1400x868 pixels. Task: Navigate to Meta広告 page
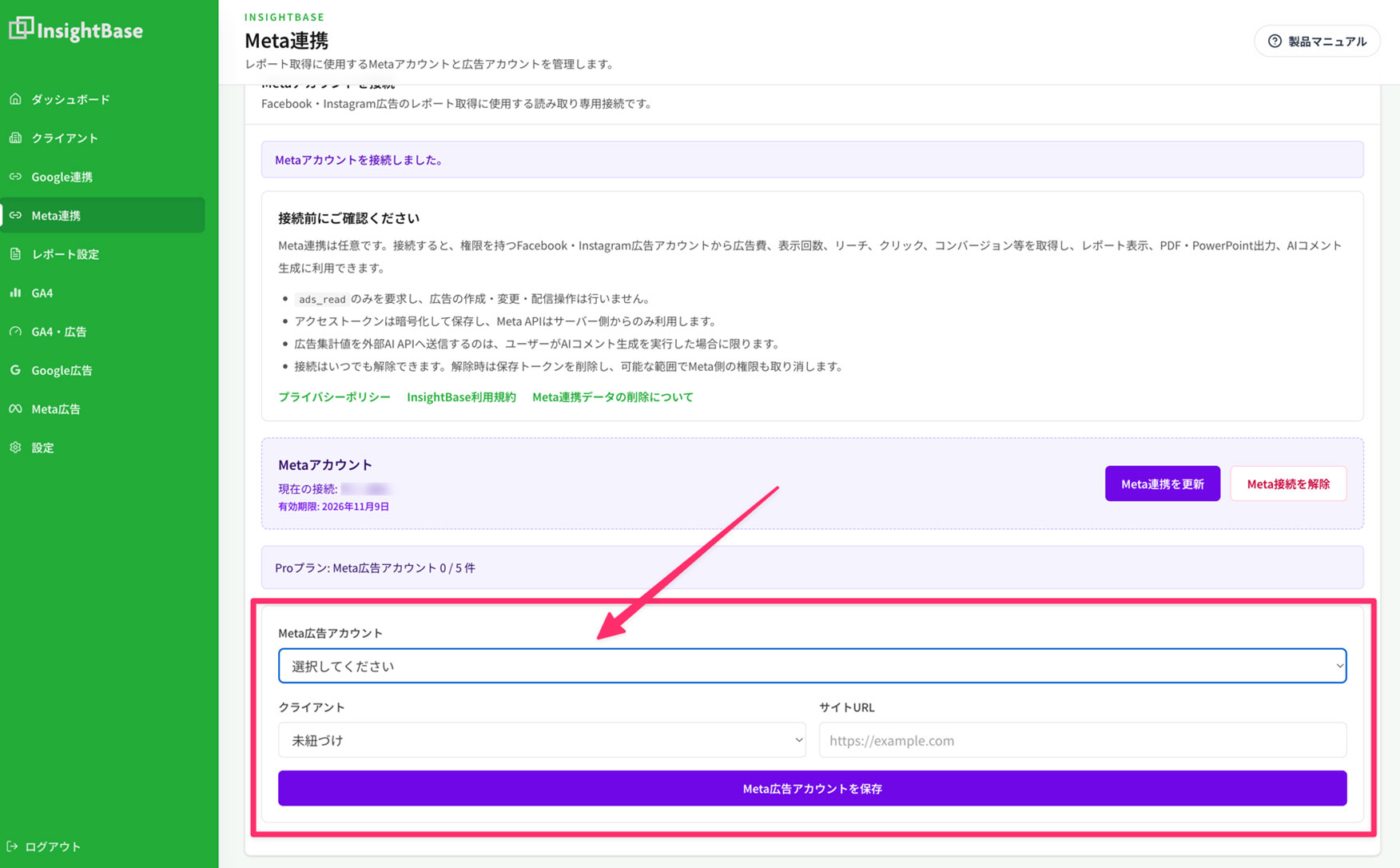click(x=102, y=408)
